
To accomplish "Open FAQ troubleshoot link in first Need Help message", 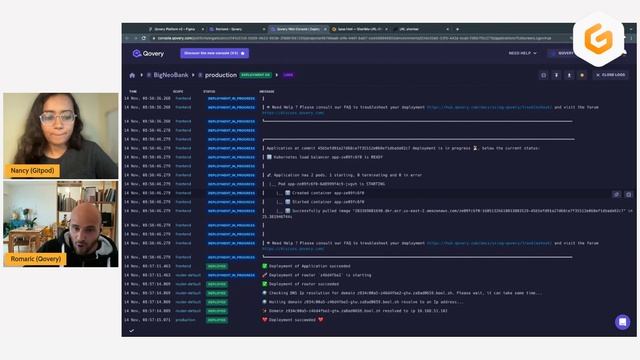I will click(489, 107).
